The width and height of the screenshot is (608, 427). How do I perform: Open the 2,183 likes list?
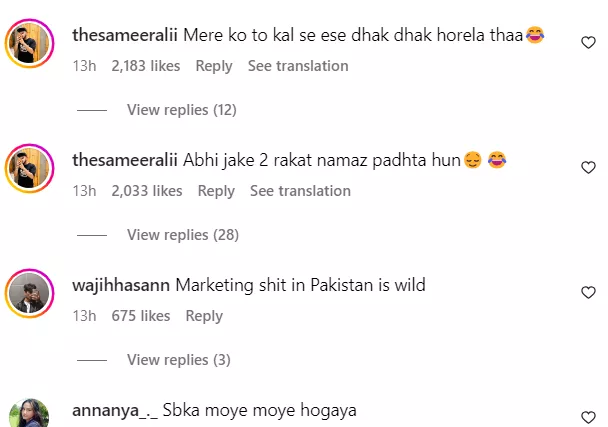pos(146,66)
